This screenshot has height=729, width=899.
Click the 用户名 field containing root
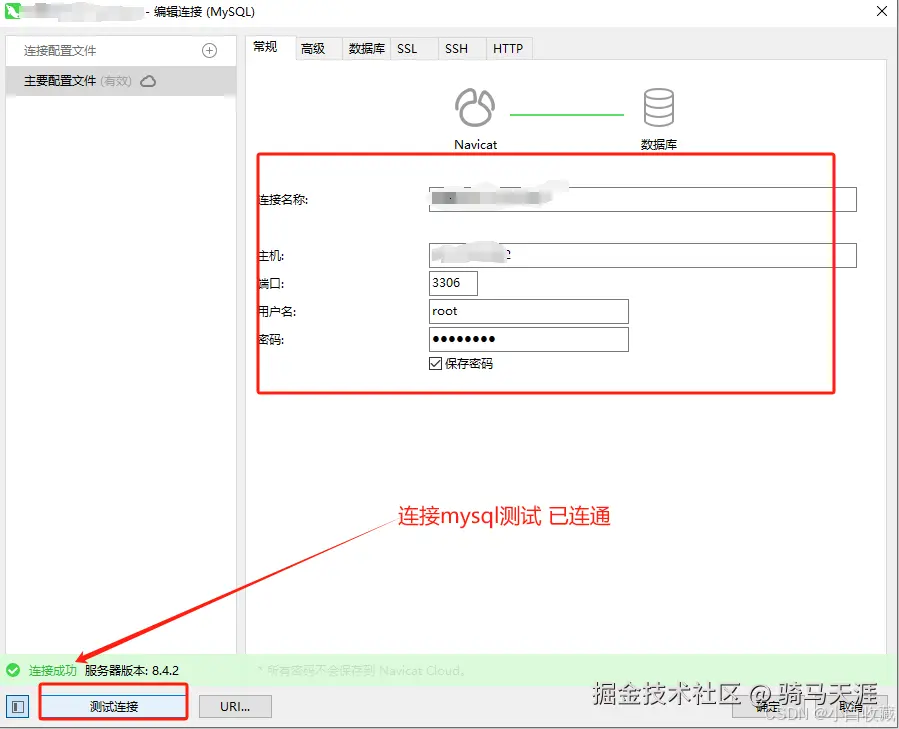(529, 311)
